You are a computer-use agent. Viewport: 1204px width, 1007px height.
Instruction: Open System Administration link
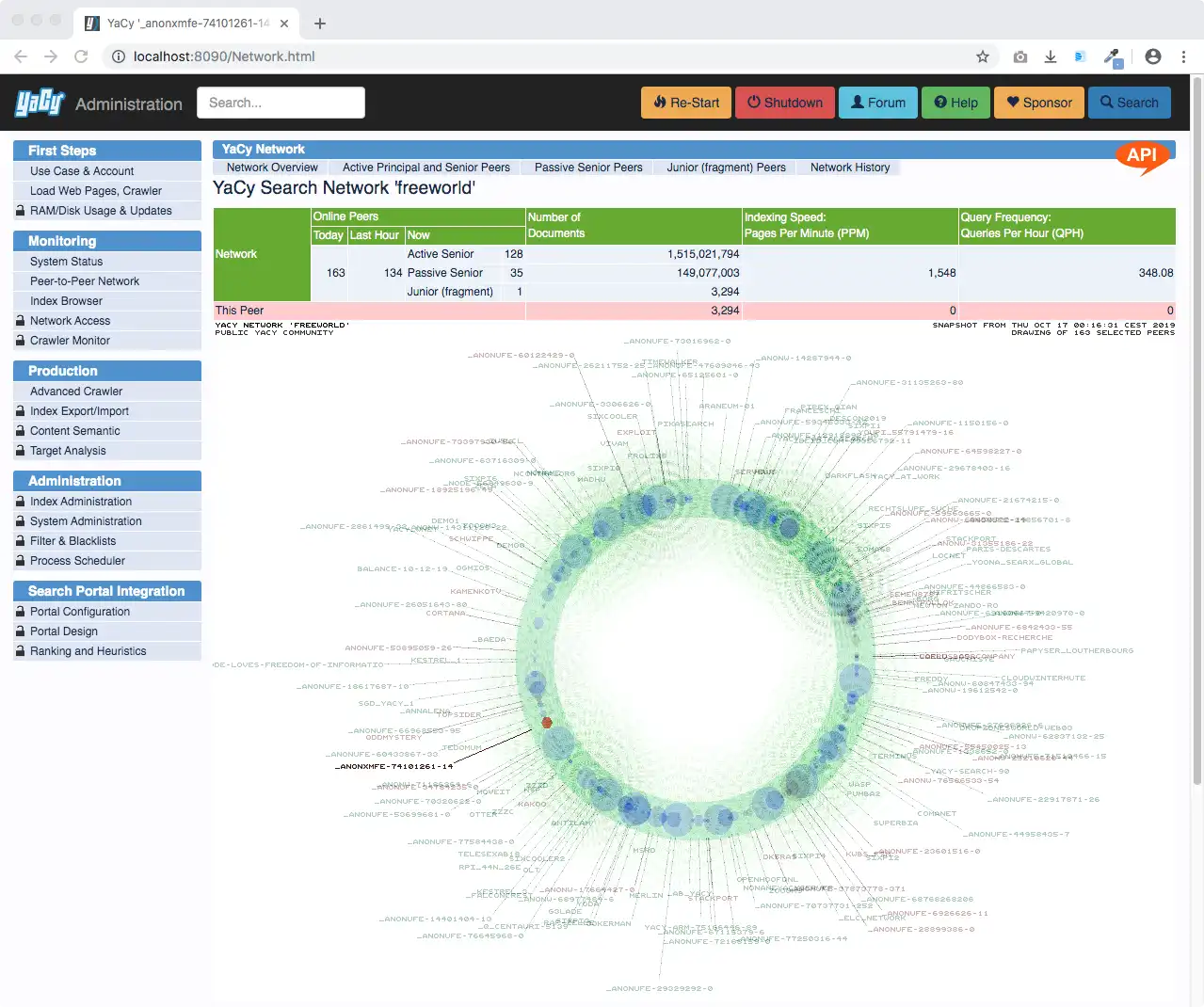coord(86,521)
